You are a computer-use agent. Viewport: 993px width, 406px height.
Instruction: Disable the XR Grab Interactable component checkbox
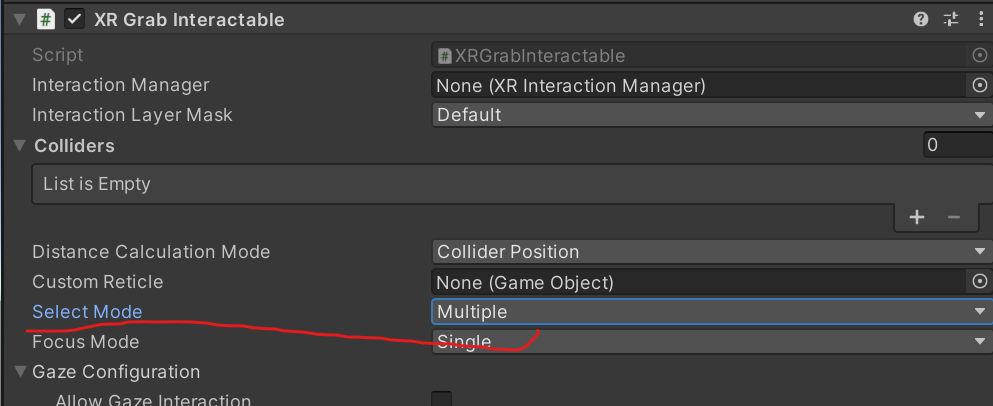74,19
